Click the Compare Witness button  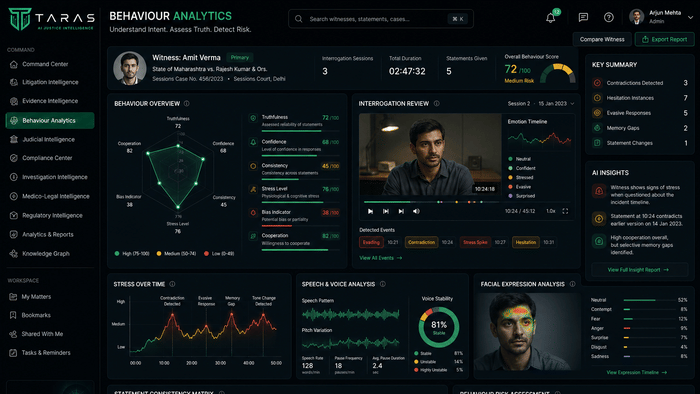coord(602,39)
